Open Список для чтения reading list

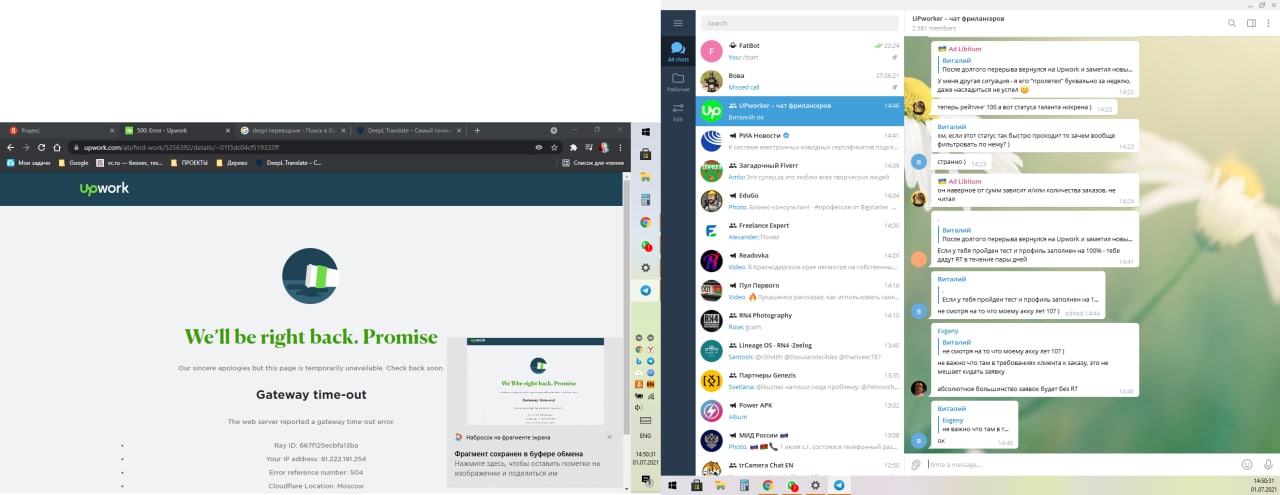point(593,162)
